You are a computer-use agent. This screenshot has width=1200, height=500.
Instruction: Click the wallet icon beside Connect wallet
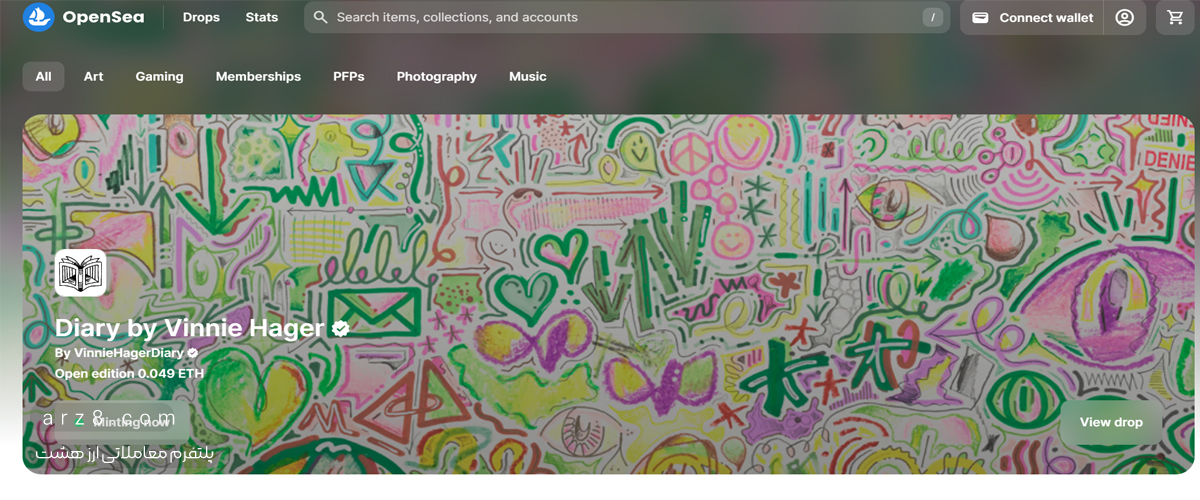click(x=981, y=17)
